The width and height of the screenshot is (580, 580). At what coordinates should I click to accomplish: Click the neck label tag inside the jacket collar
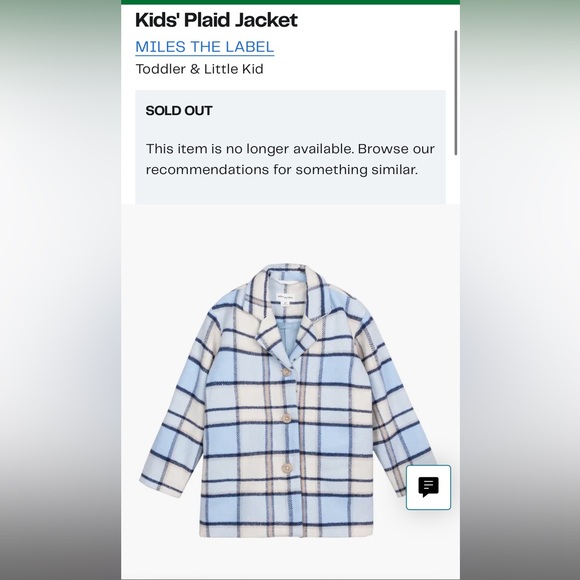point(286,299)
